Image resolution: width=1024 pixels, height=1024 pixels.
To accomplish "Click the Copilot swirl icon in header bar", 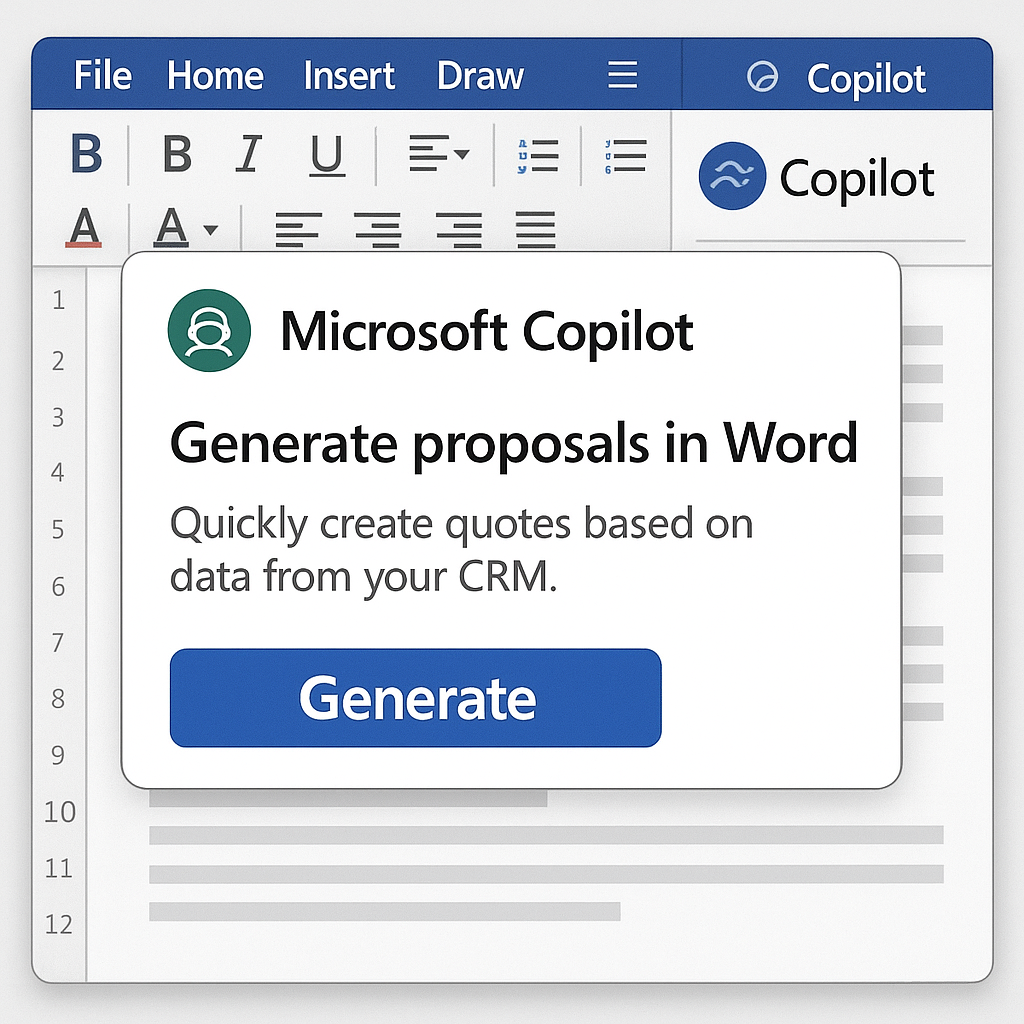I will click(x=762, y=76).
